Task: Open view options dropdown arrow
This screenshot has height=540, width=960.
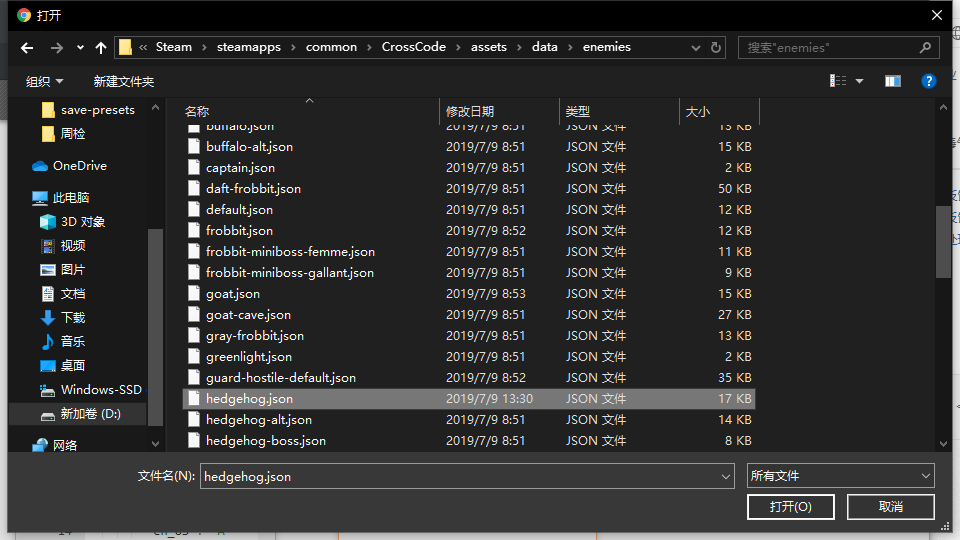Action: click(859, 81)
